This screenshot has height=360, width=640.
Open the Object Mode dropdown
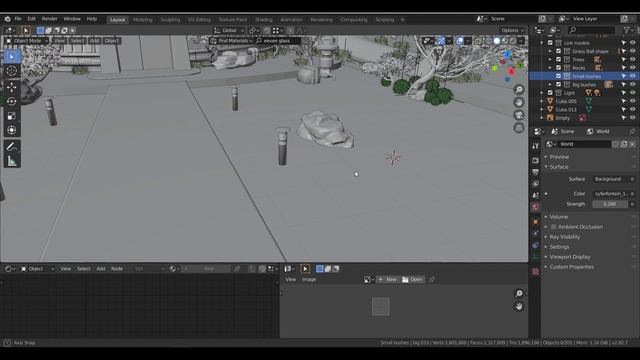tap(27, 41)
